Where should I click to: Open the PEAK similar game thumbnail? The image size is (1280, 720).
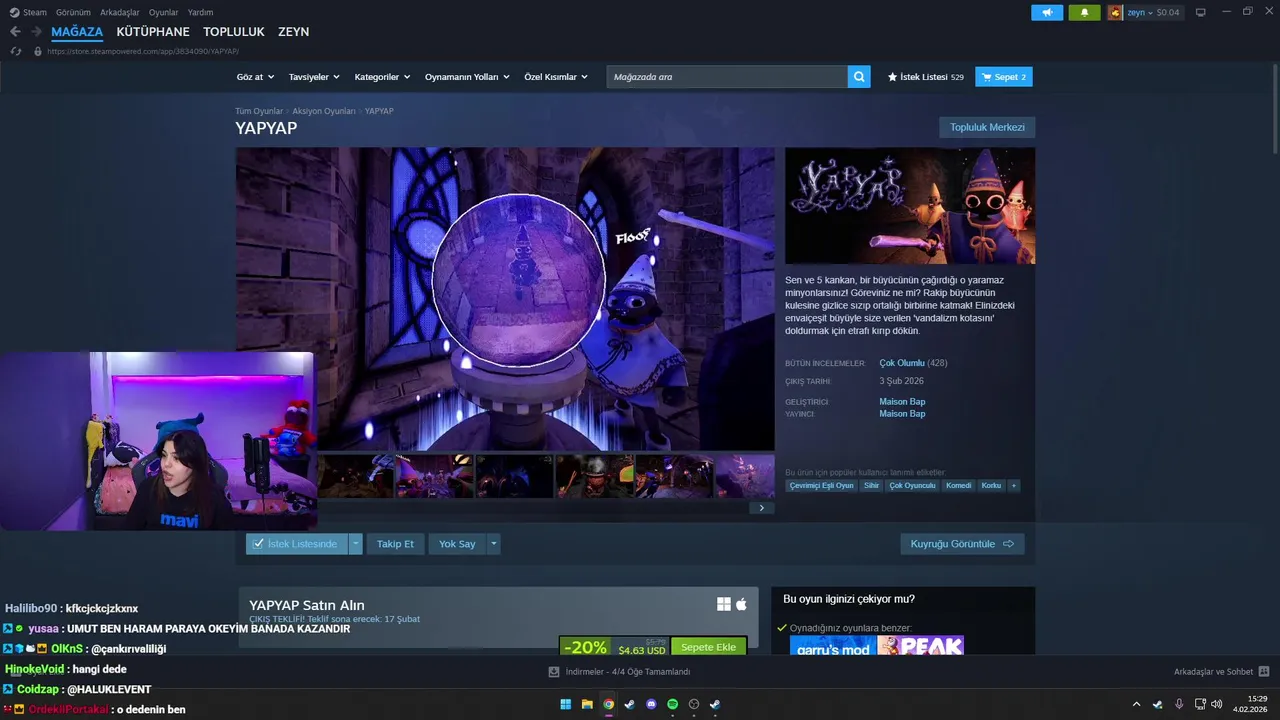(x=921, y=646)
